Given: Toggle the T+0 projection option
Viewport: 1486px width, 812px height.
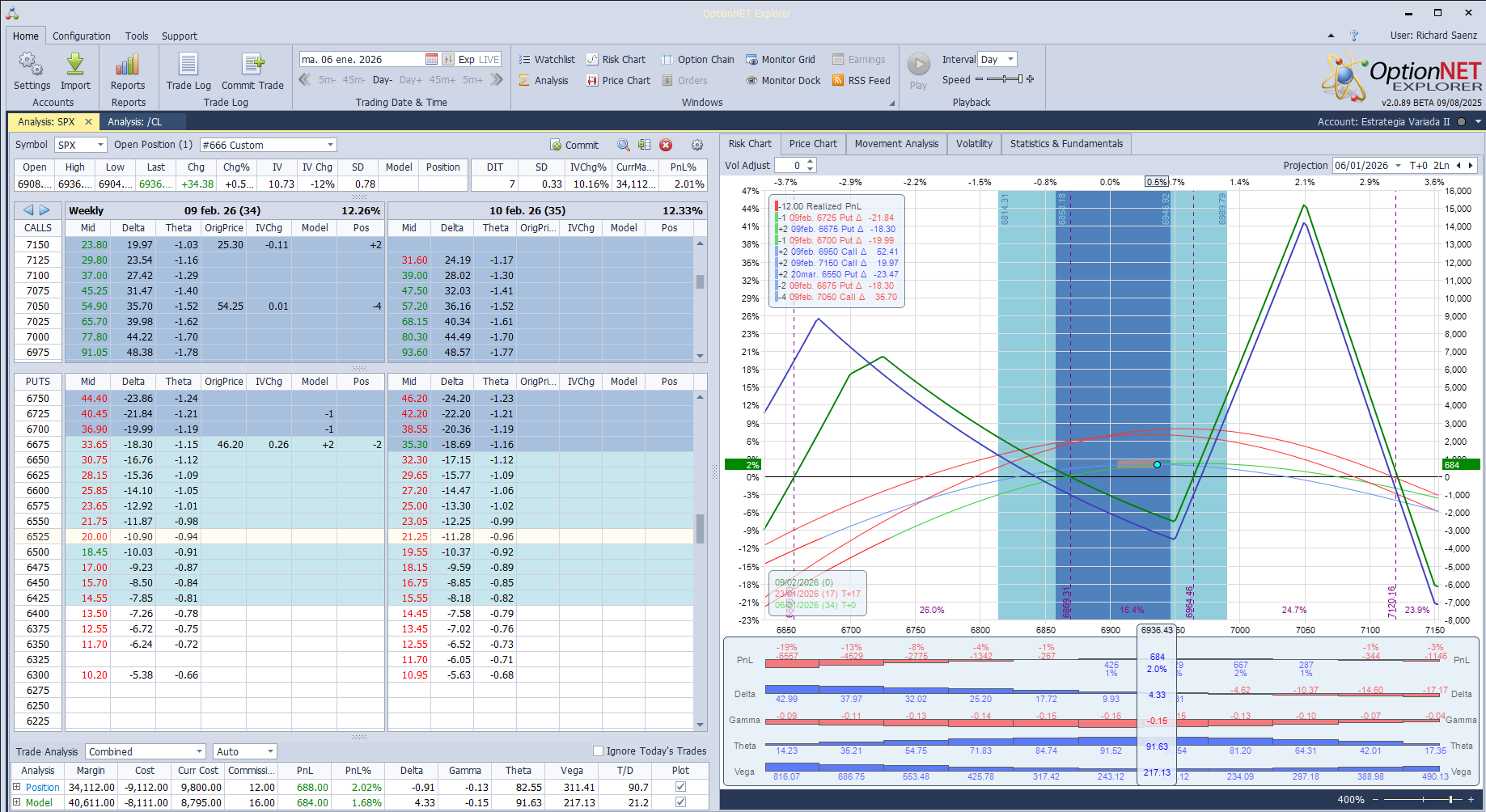Looking at the screenshot, I should [x=1419, y=165].
